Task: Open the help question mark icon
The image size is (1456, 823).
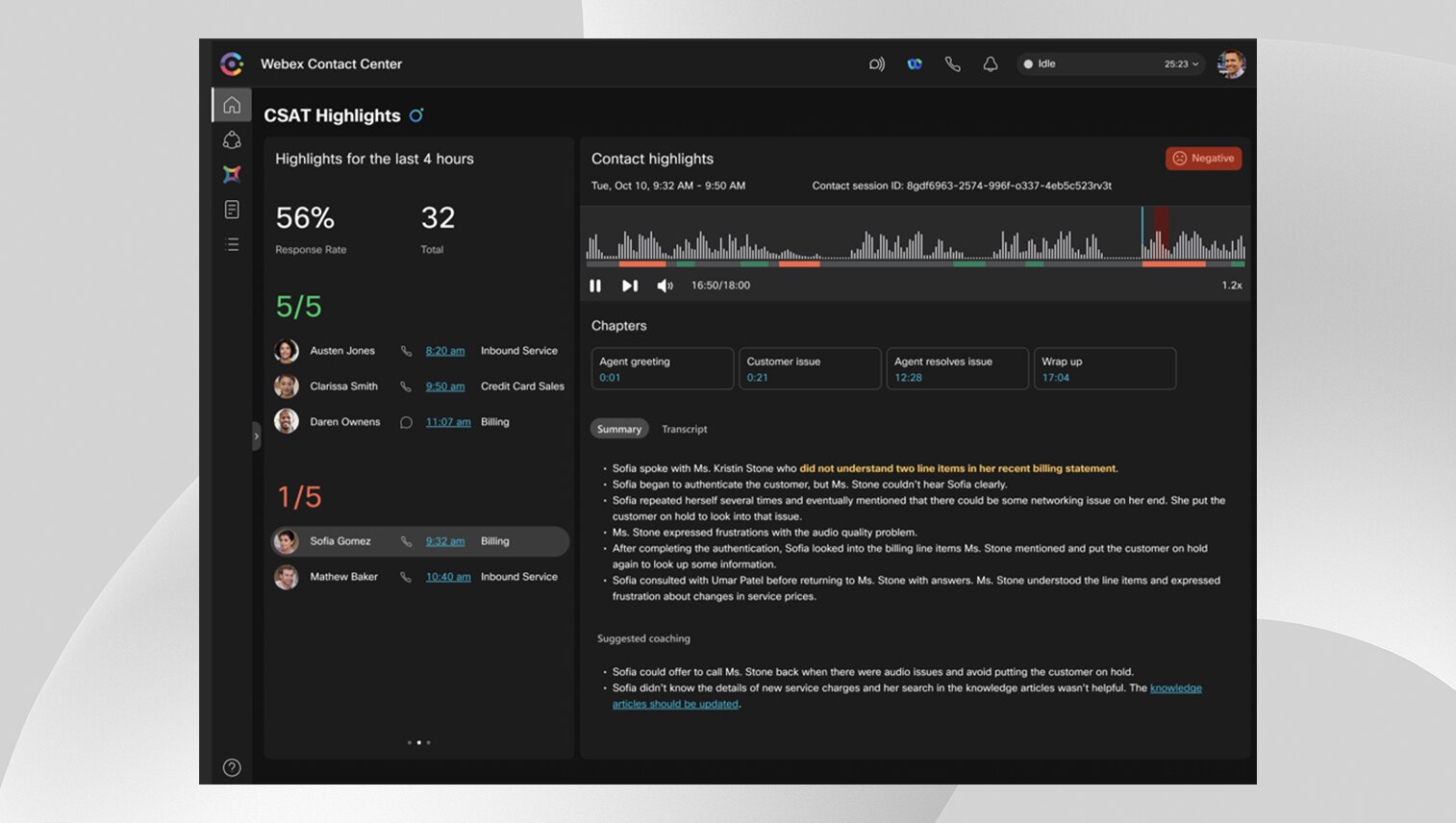Action: point(232,767)
